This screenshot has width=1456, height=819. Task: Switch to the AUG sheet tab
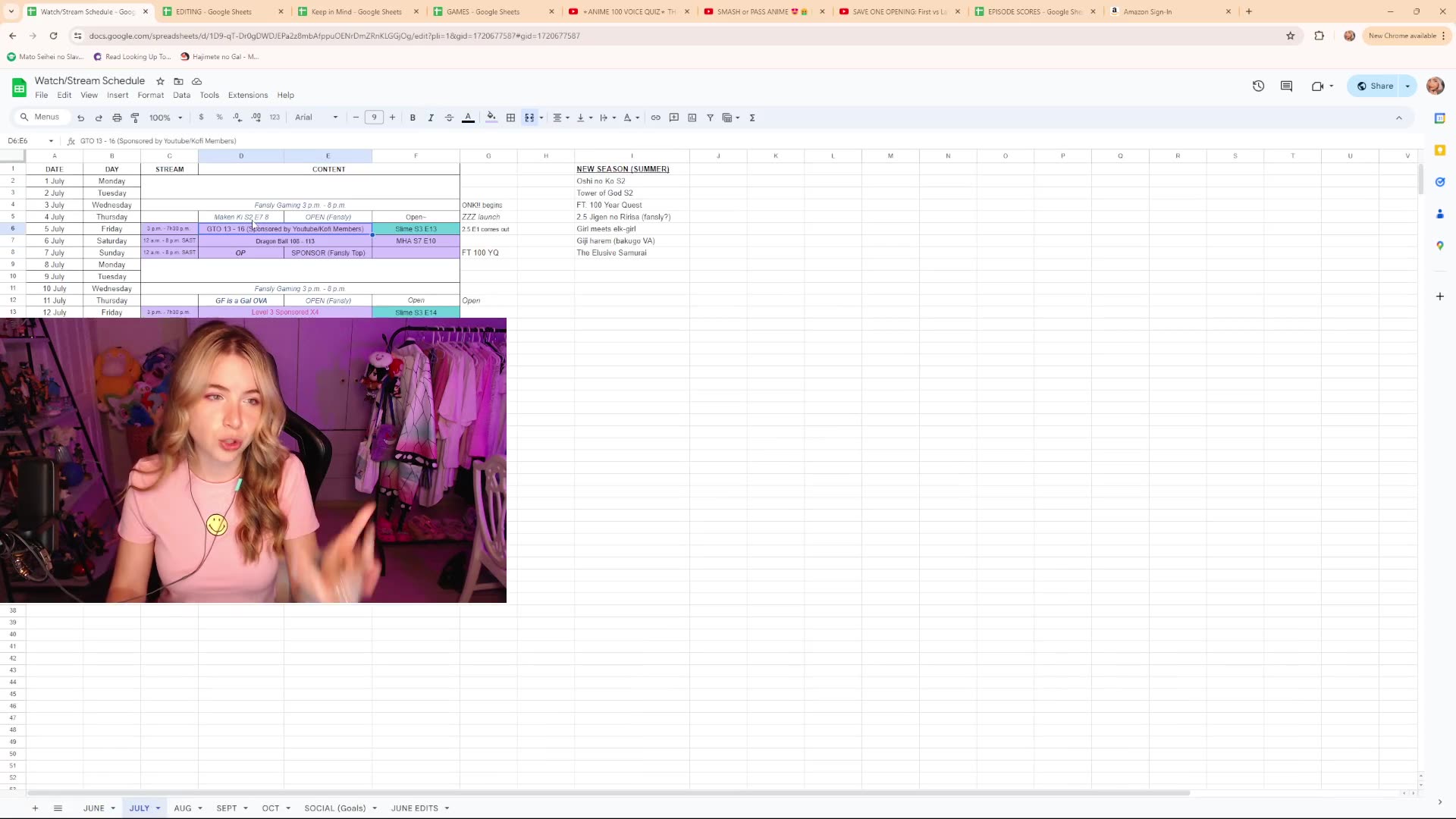(x=182, y=808)
